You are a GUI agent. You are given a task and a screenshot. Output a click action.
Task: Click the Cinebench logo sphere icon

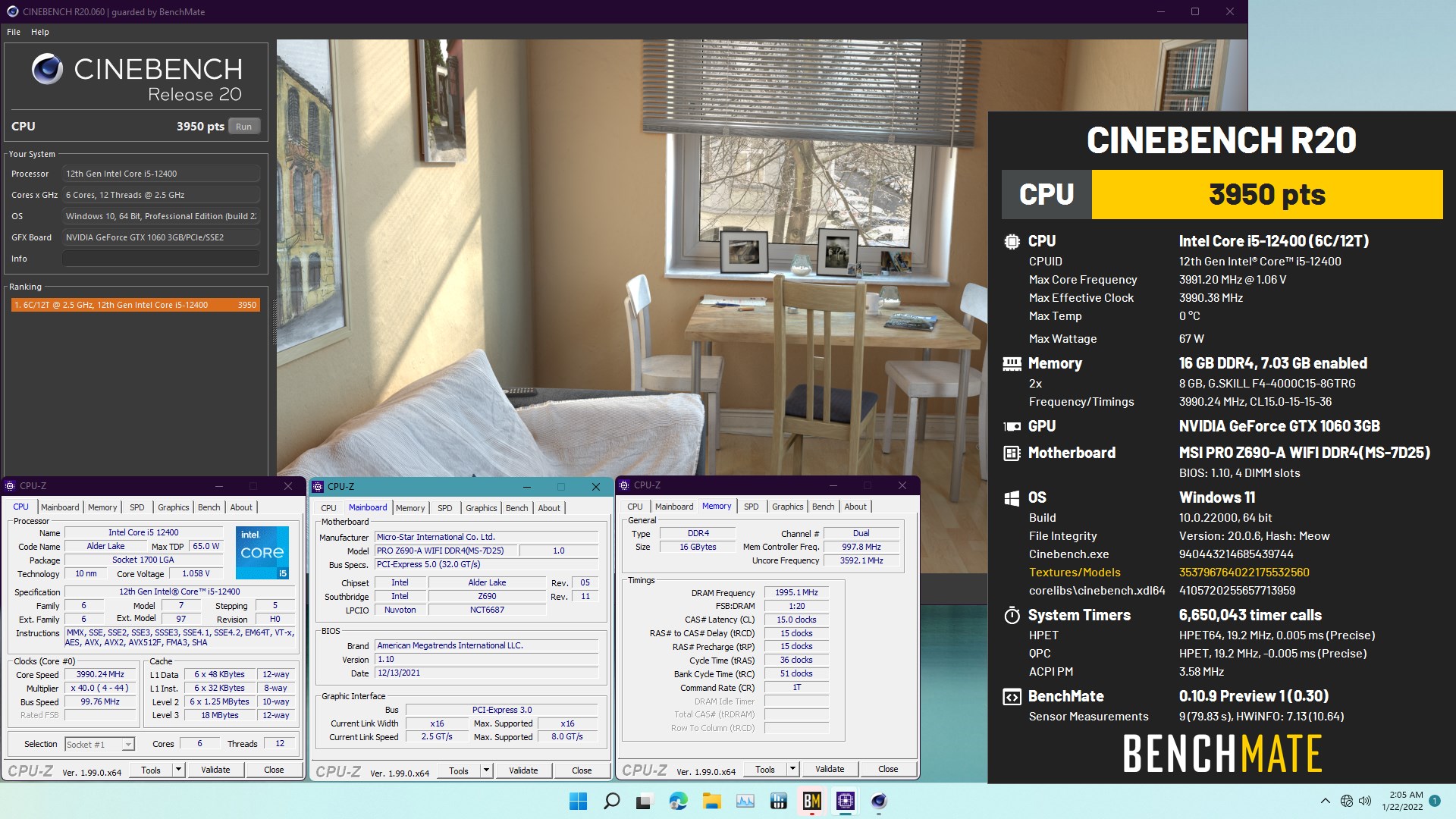click(47, 69)
